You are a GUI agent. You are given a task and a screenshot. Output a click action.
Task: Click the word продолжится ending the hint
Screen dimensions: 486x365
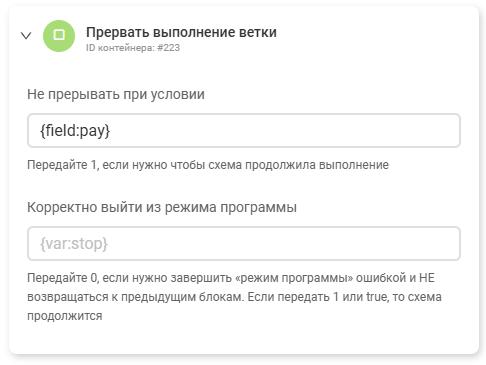pyautogui.click(x=65, y=316)
